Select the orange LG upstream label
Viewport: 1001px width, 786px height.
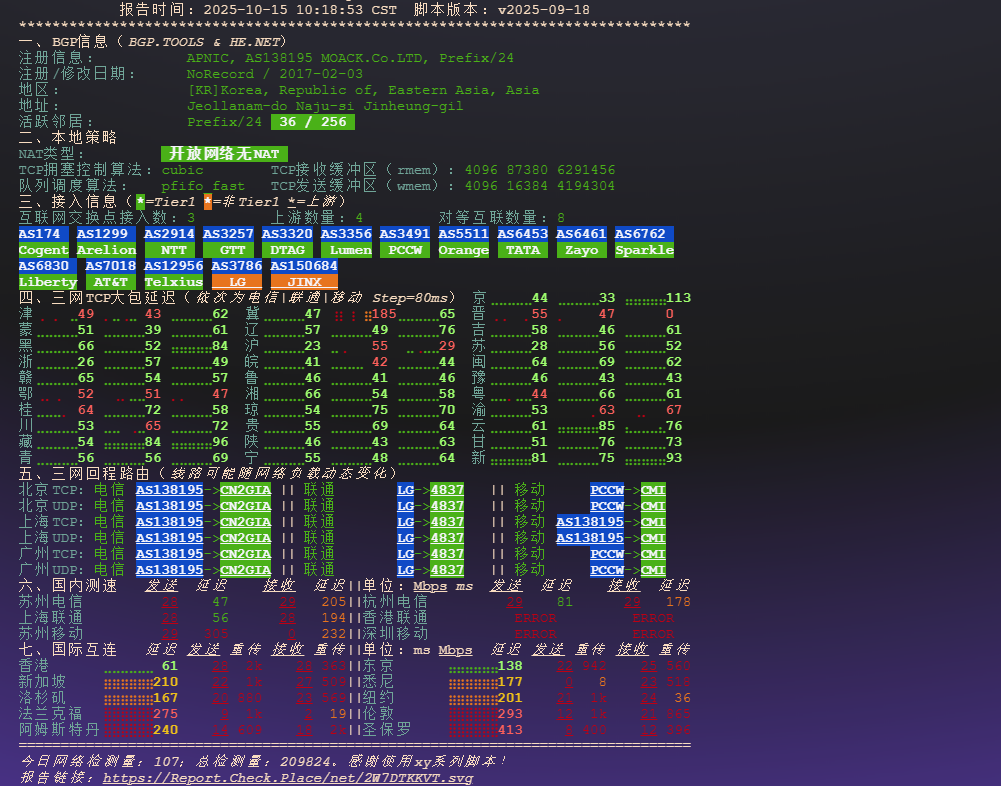click(x=237, y=282)
